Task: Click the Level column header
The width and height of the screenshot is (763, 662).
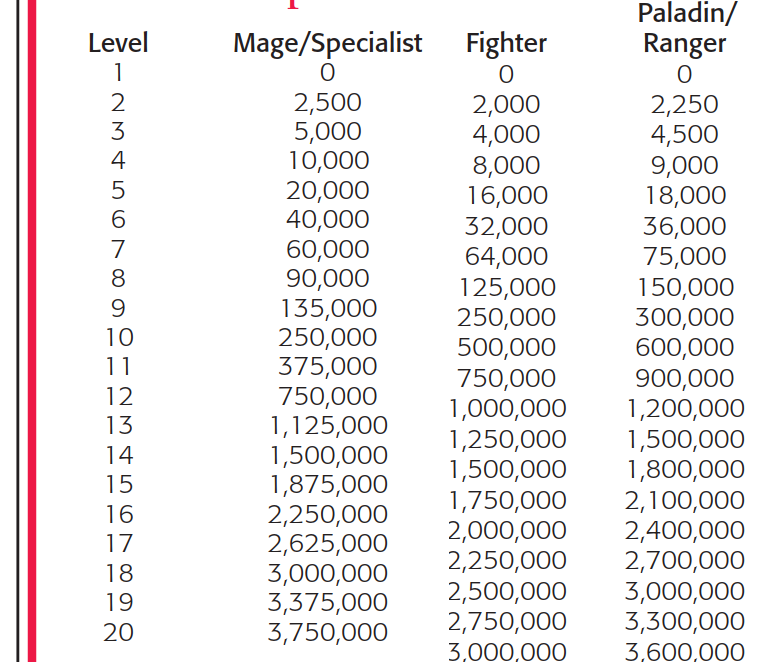Action: pos(118,43)
